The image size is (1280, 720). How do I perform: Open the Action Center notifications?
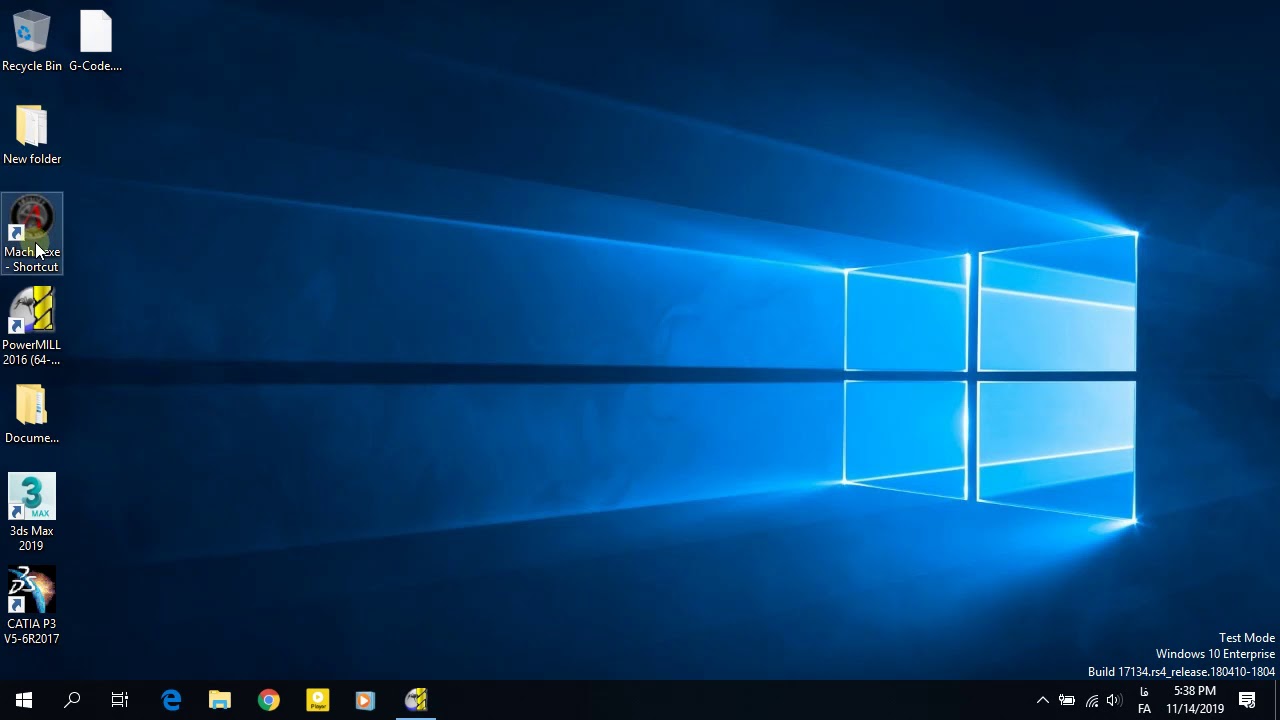[x=1247, y=700]
